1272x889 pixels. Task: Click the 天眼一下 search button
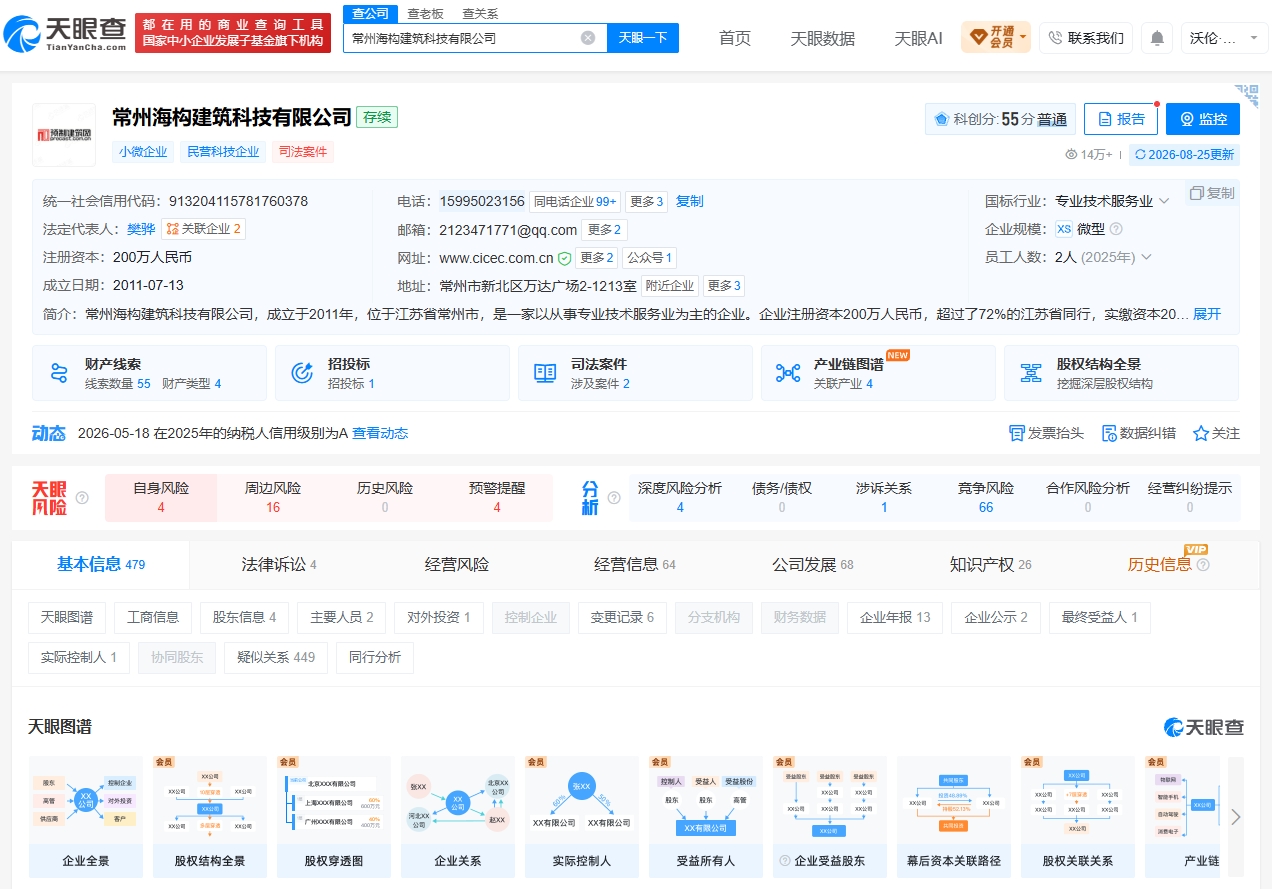tap(643, 38)
